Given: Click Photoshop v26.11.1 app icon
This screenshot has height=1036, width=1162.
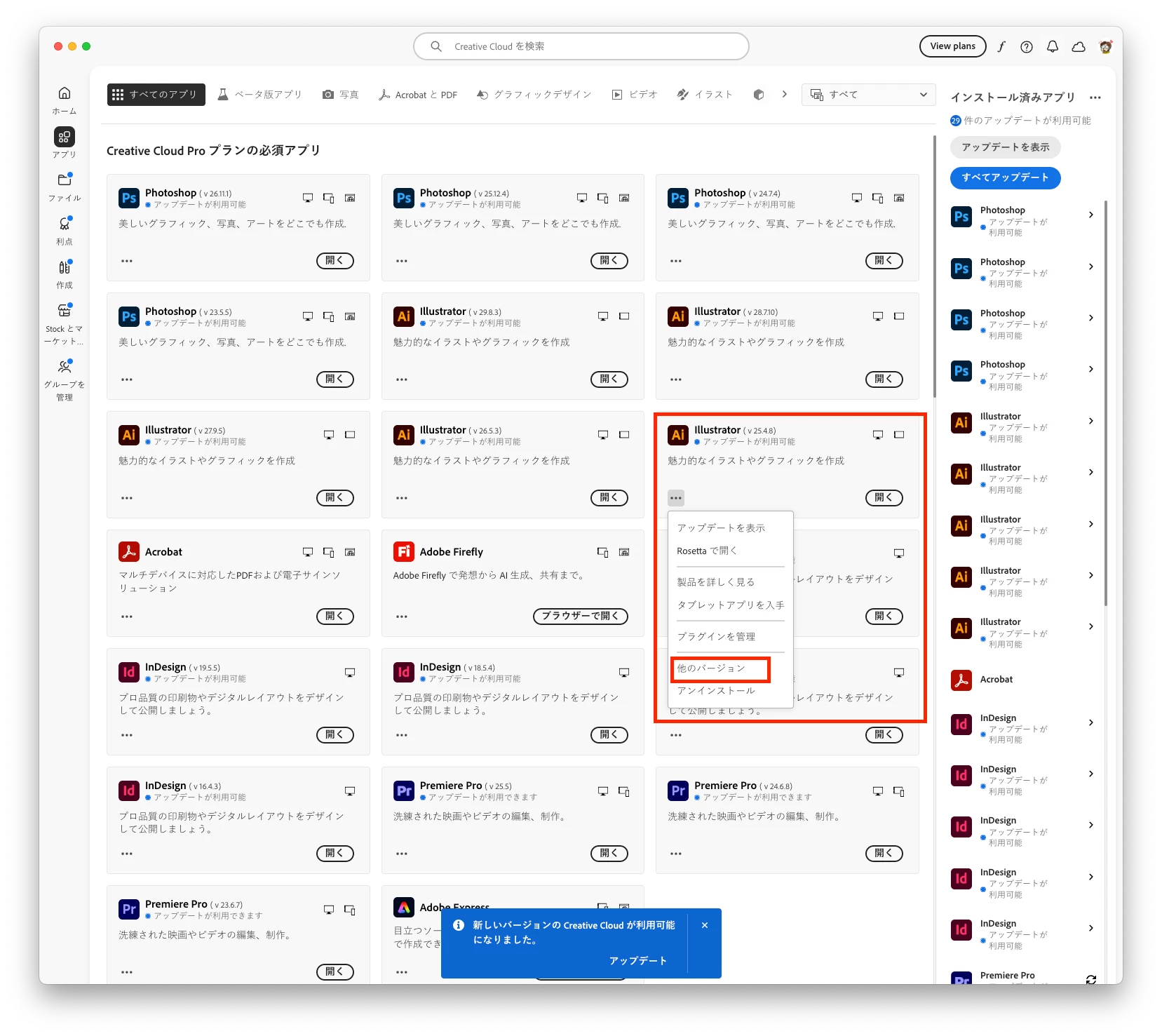Looking at the screenshot, I should (129, 198).
